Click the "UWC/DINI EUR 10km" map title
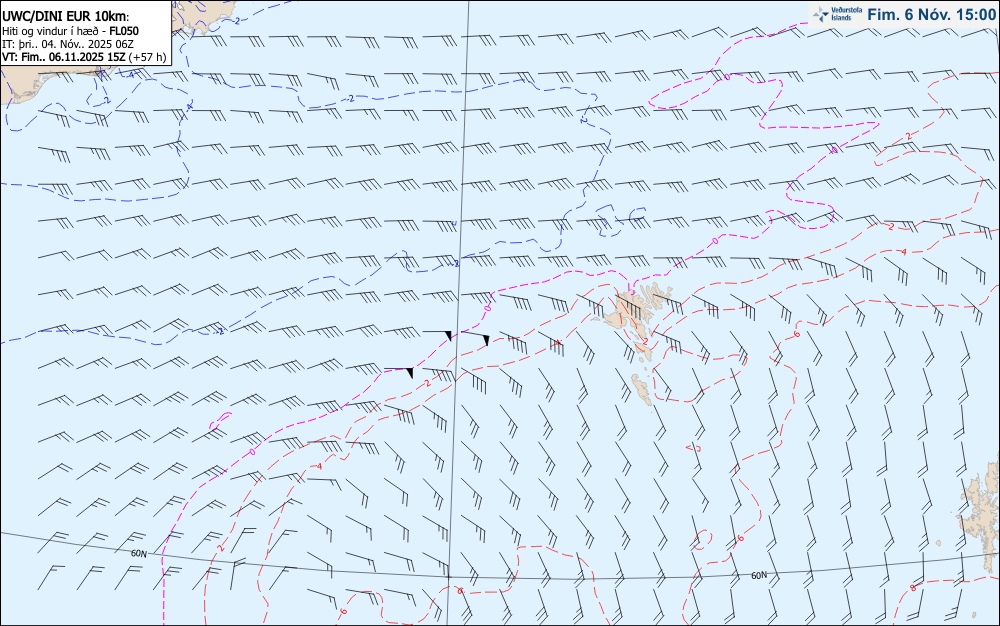The width and height of the screenshot is (1000, 626). [65, 17]
